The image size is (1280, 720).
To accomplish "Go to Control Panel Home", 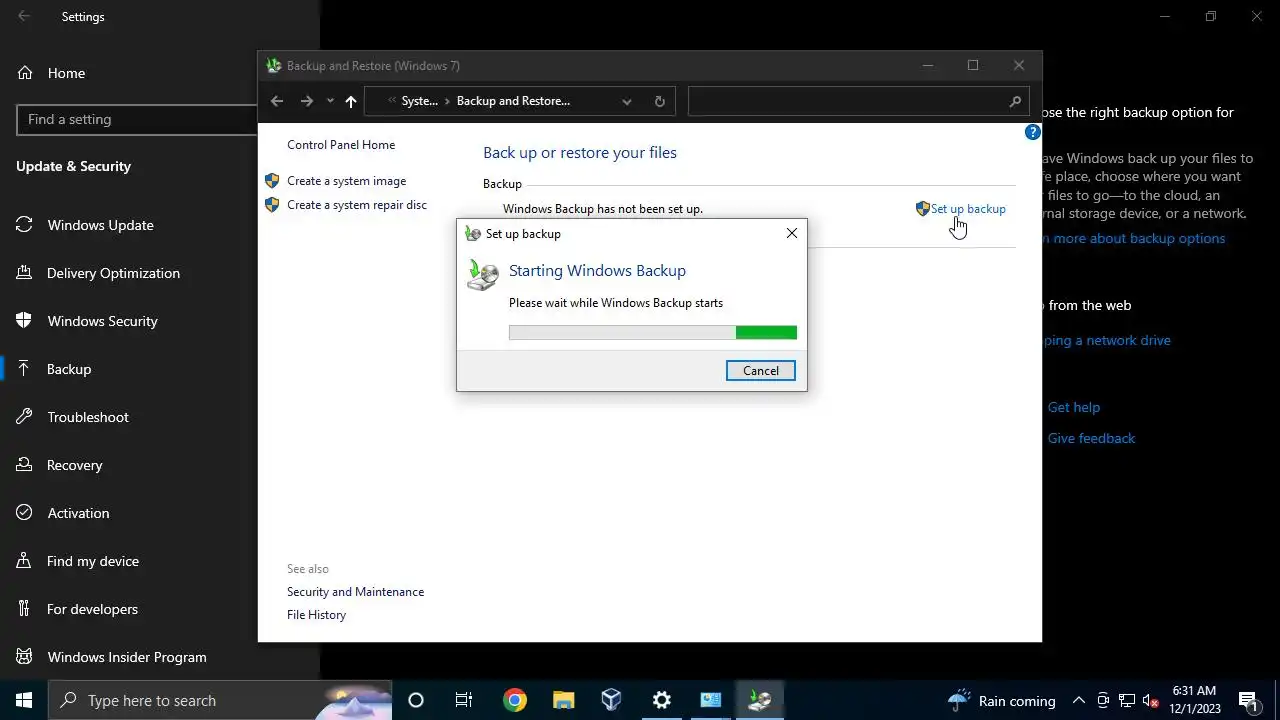I will tap(341, 145).
